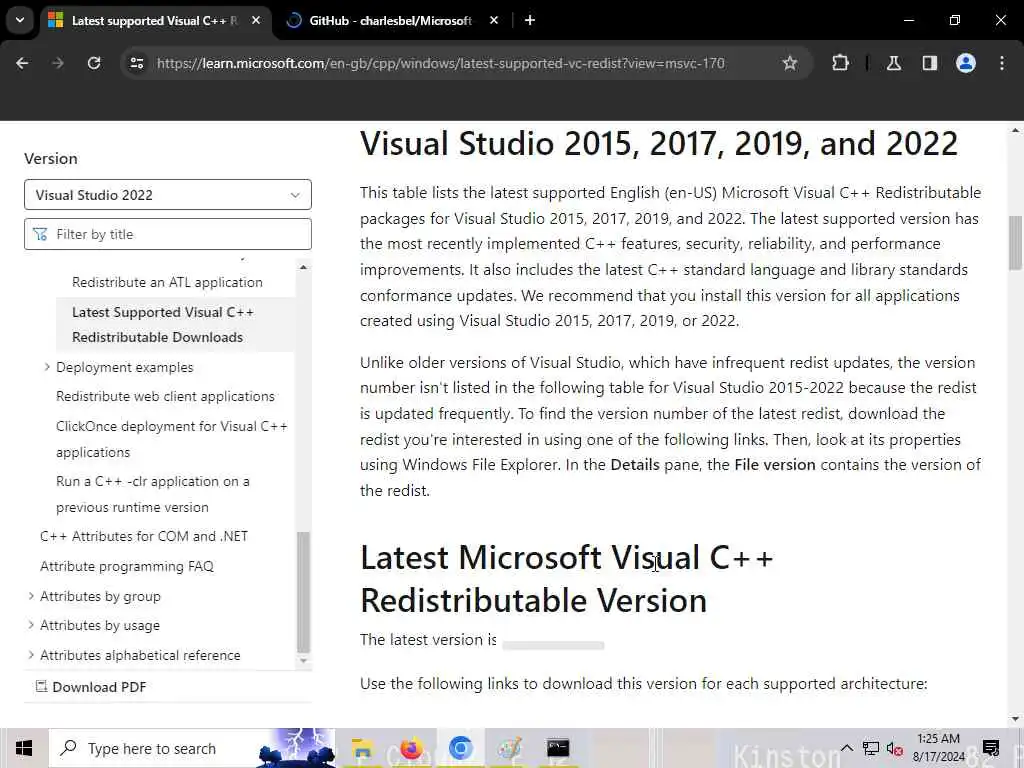Image resolution: width=1024 pixels, height=768 pixels.
Task: Open Run a C++ -clr application article
Action: [153, 494]
